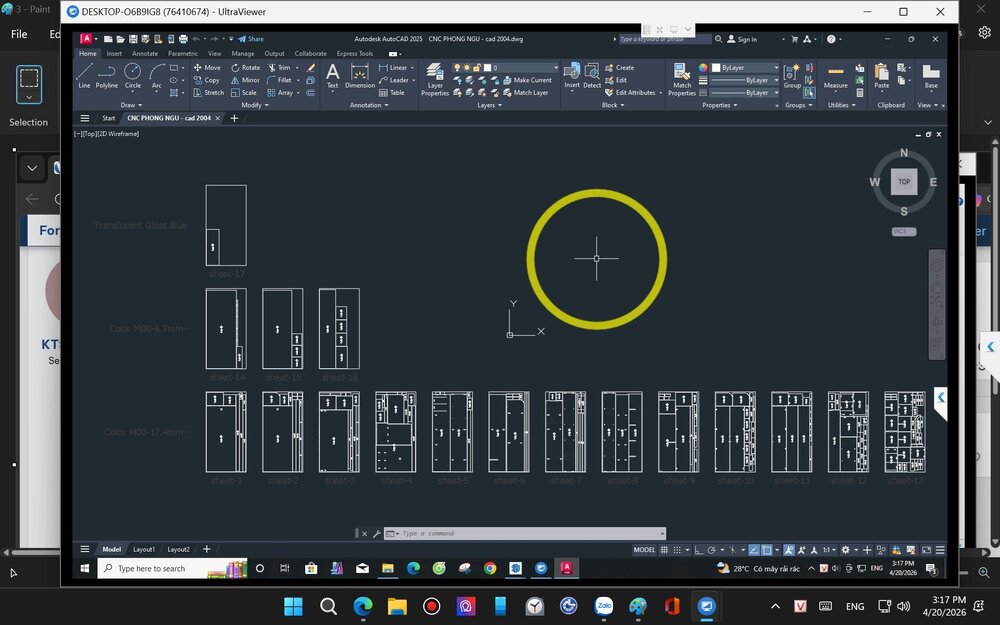Viewport: 1000px width, 625px height.
Task: Open the Start file tab
Action: click(109, 118)
